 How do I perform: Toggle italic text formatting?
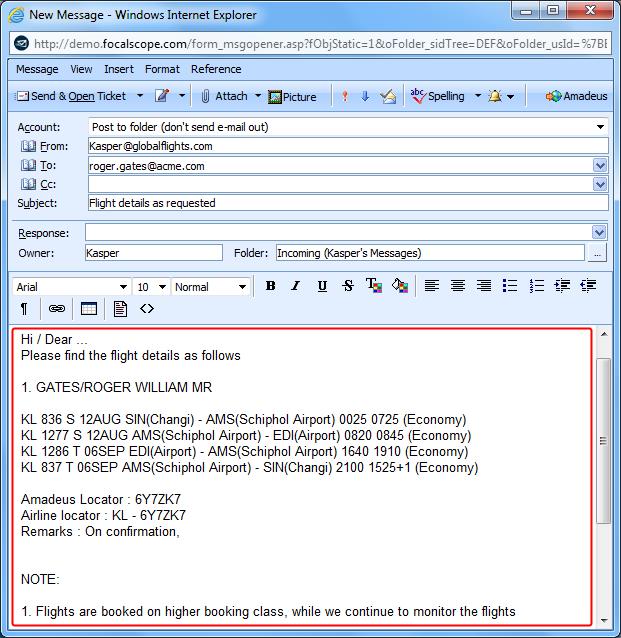coord(296,286)
